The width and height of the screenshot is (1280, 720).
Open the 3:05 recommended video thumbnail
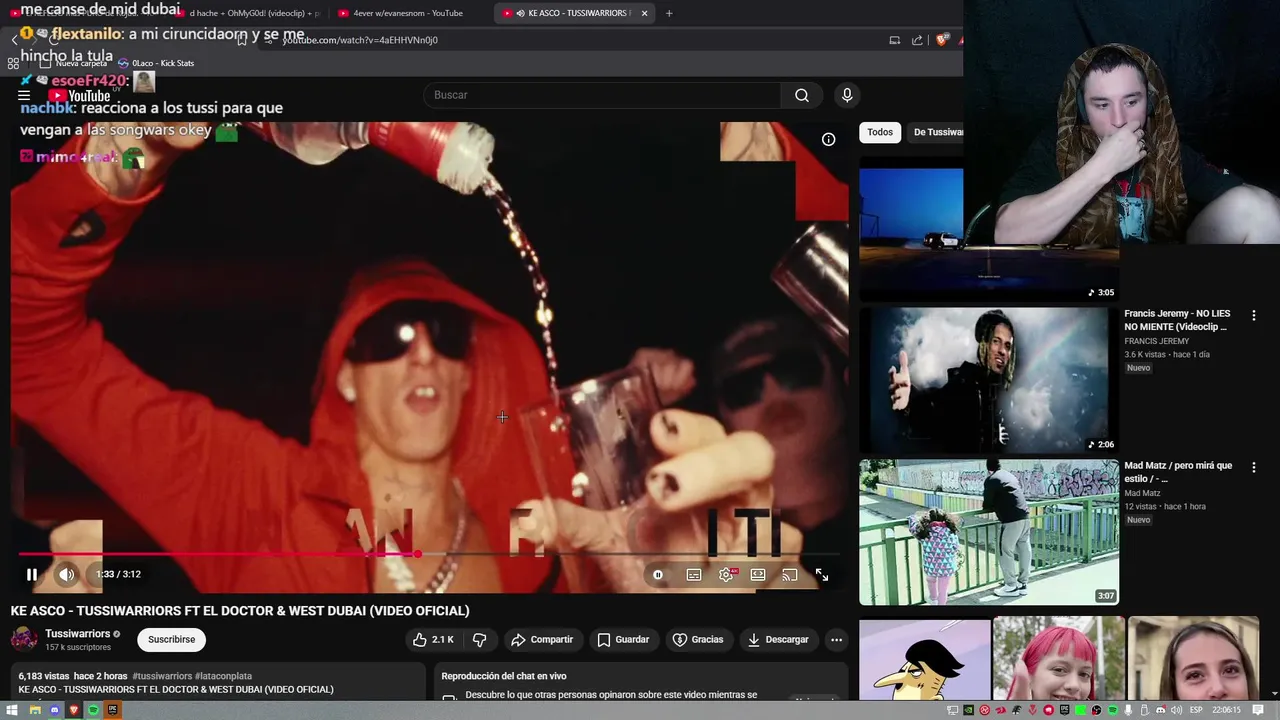[x=989, y=228]
